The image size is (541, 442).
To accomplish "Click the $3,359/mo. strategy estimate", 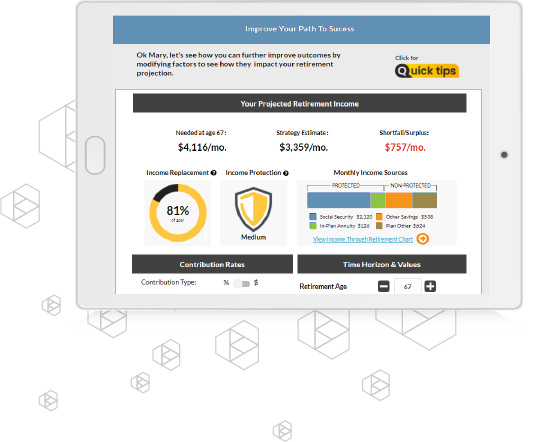I will pyautogui.click(x=304, y=147).
